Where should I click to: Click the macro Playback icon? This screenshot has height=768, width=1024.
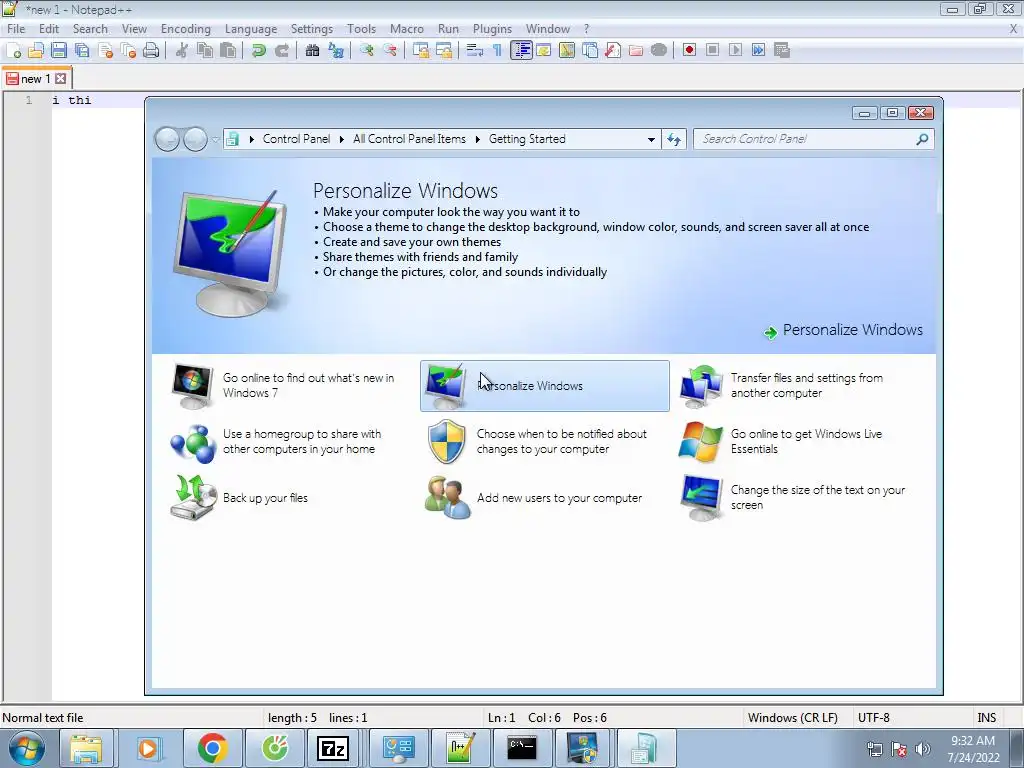[x=735, y=50]
